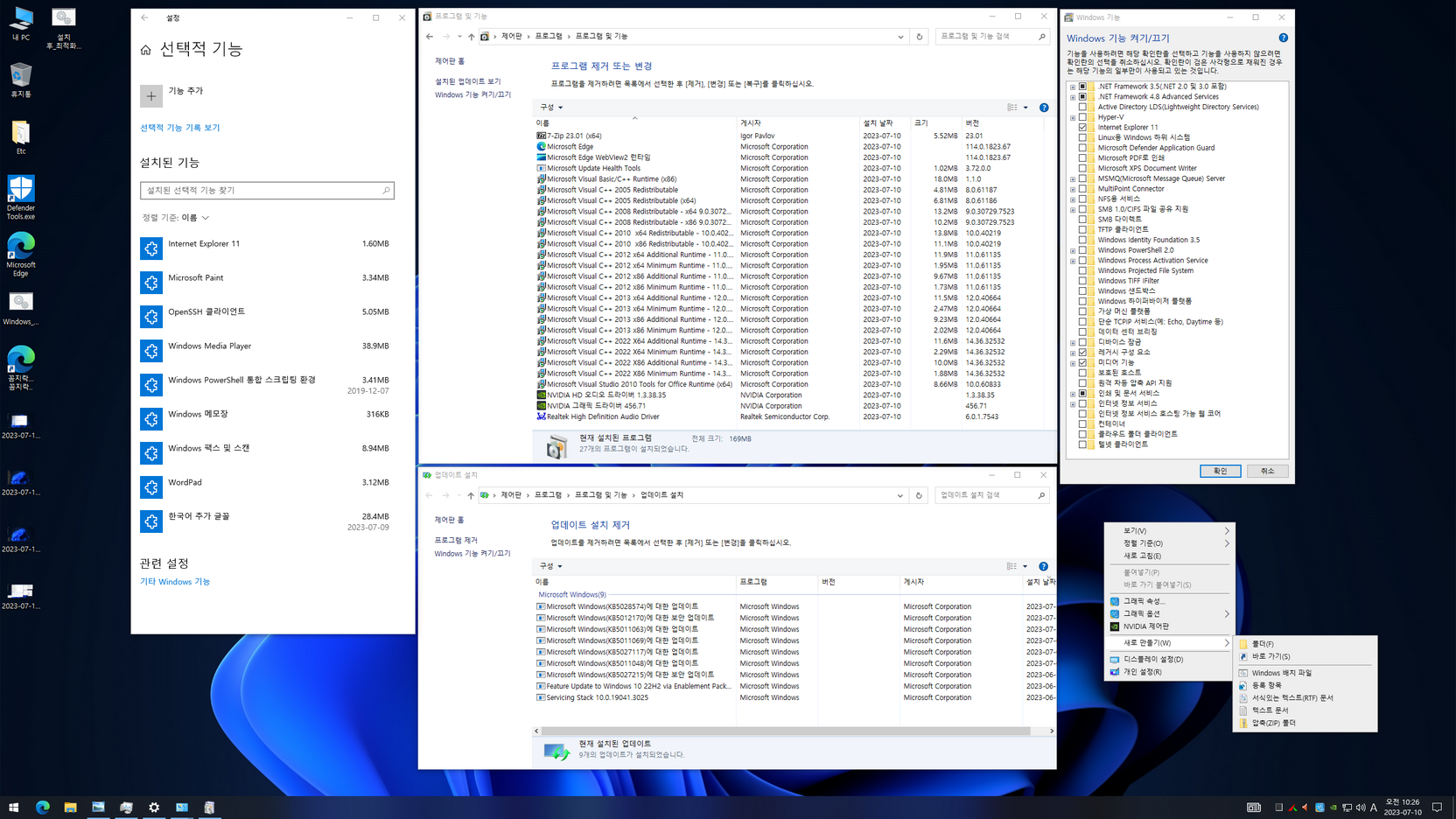Open 구성 dropdown in 프로그램 및 기능 window
1456x819 pixels.
(551, 108)
